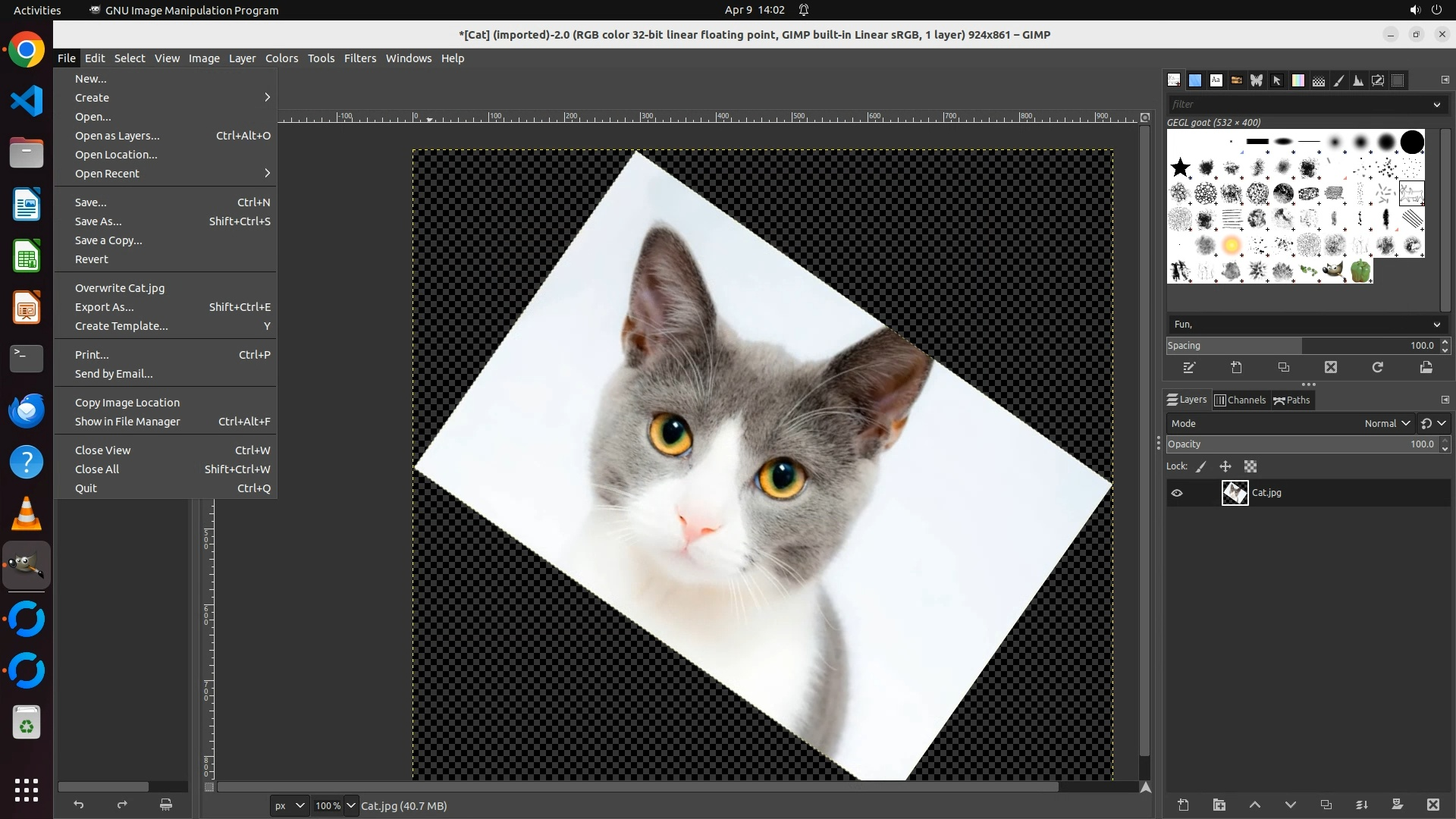
Task: Click Export As... in File menu
Action: click(x=105, y=307)
